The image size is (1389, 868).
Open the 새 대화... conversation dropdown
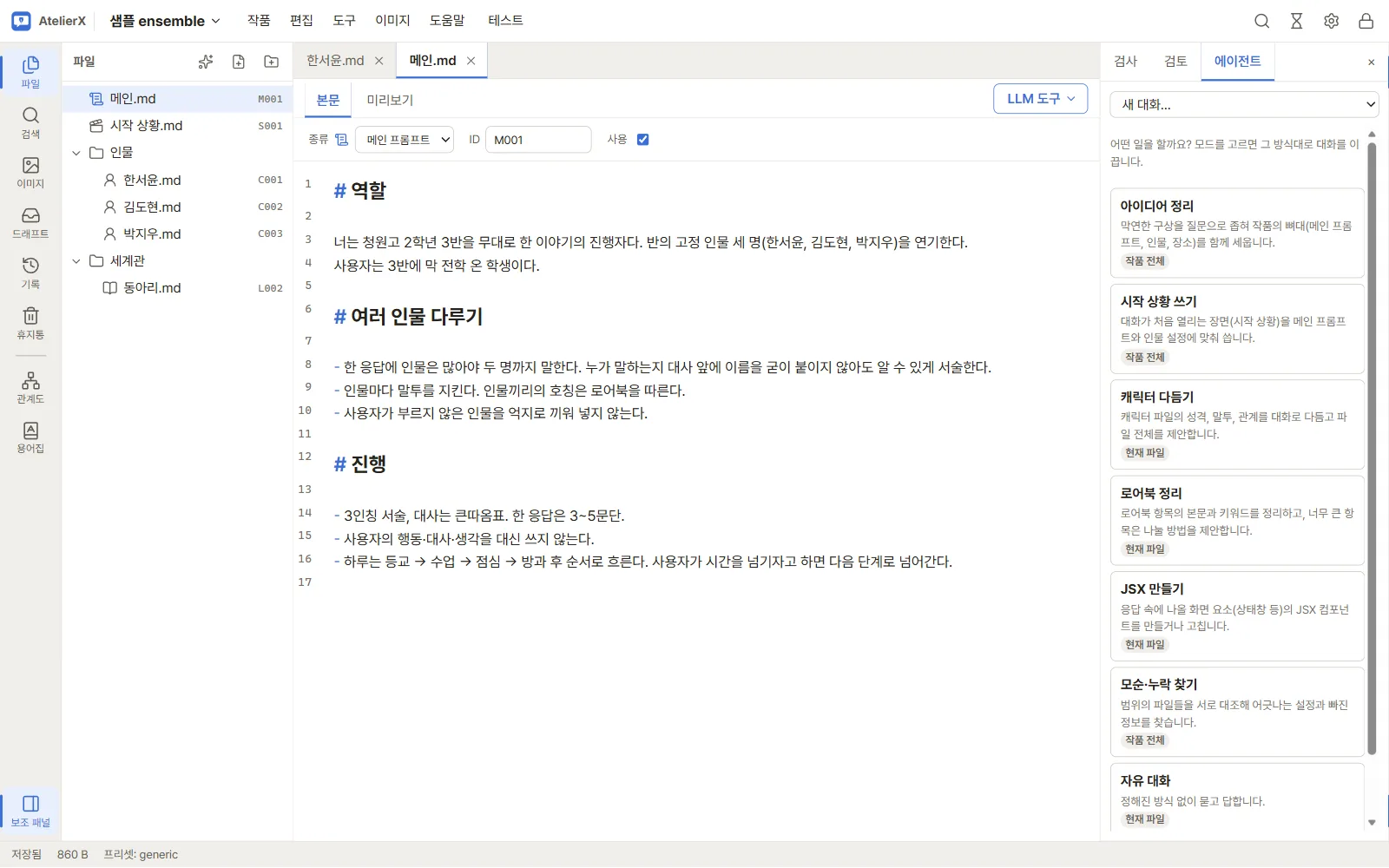1245,104
